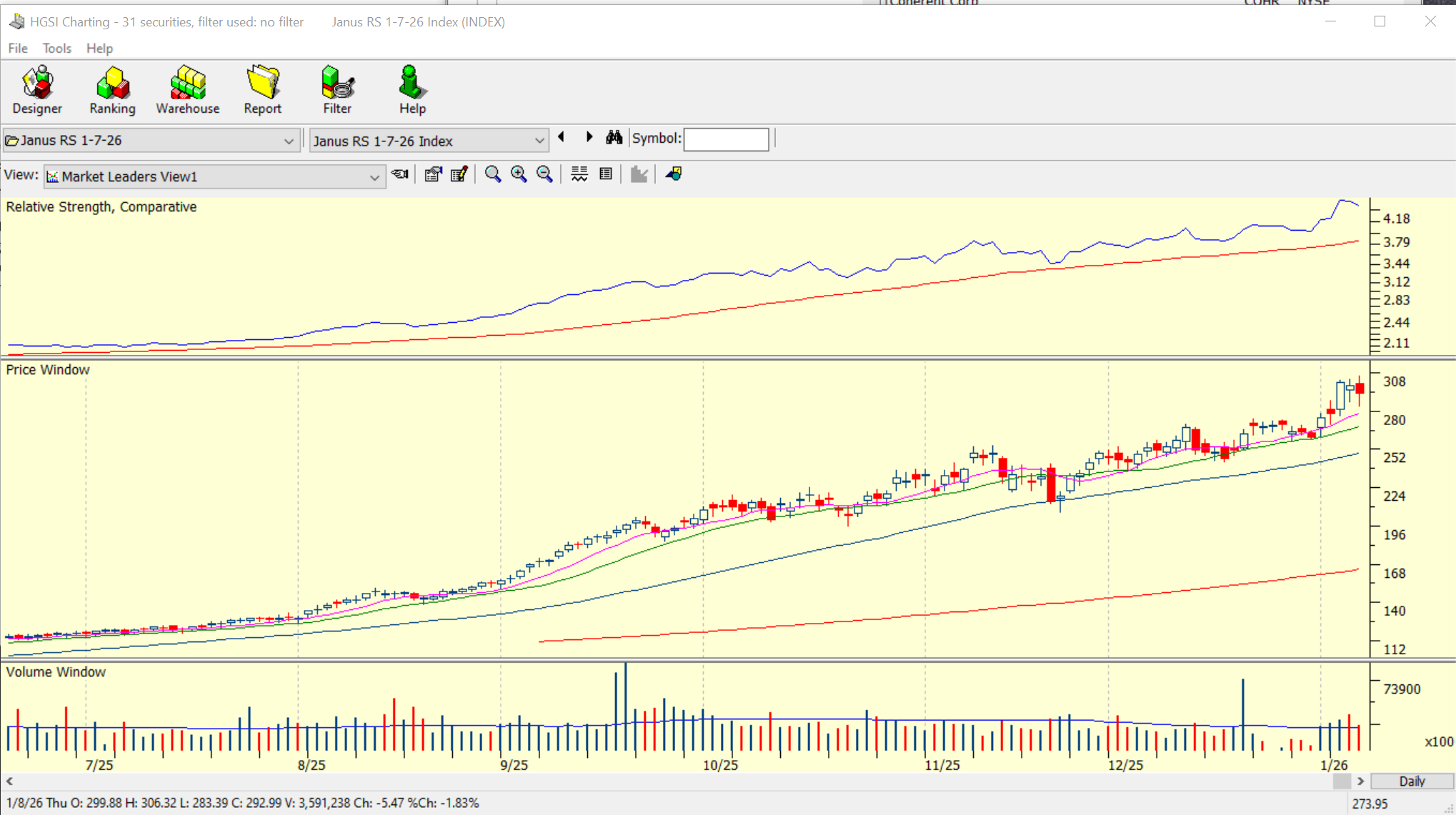Open the Designer tool

(37, 91)
